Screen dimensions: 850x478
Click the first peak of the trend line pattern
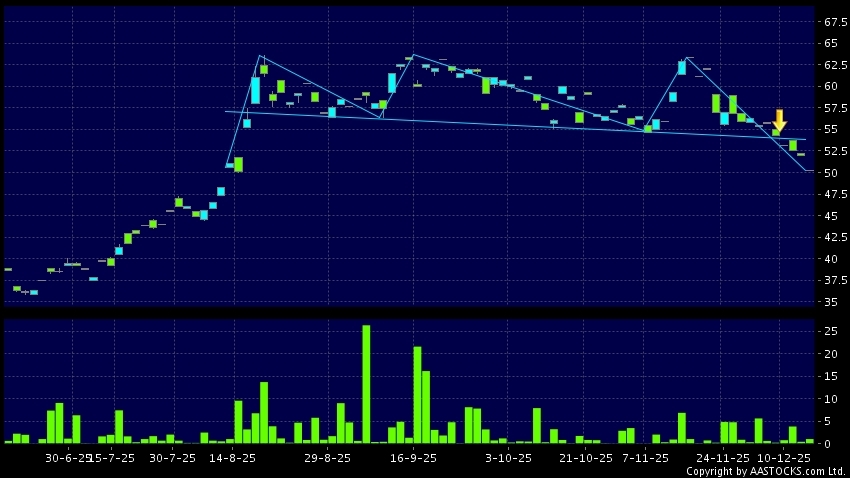pos(261,56)
